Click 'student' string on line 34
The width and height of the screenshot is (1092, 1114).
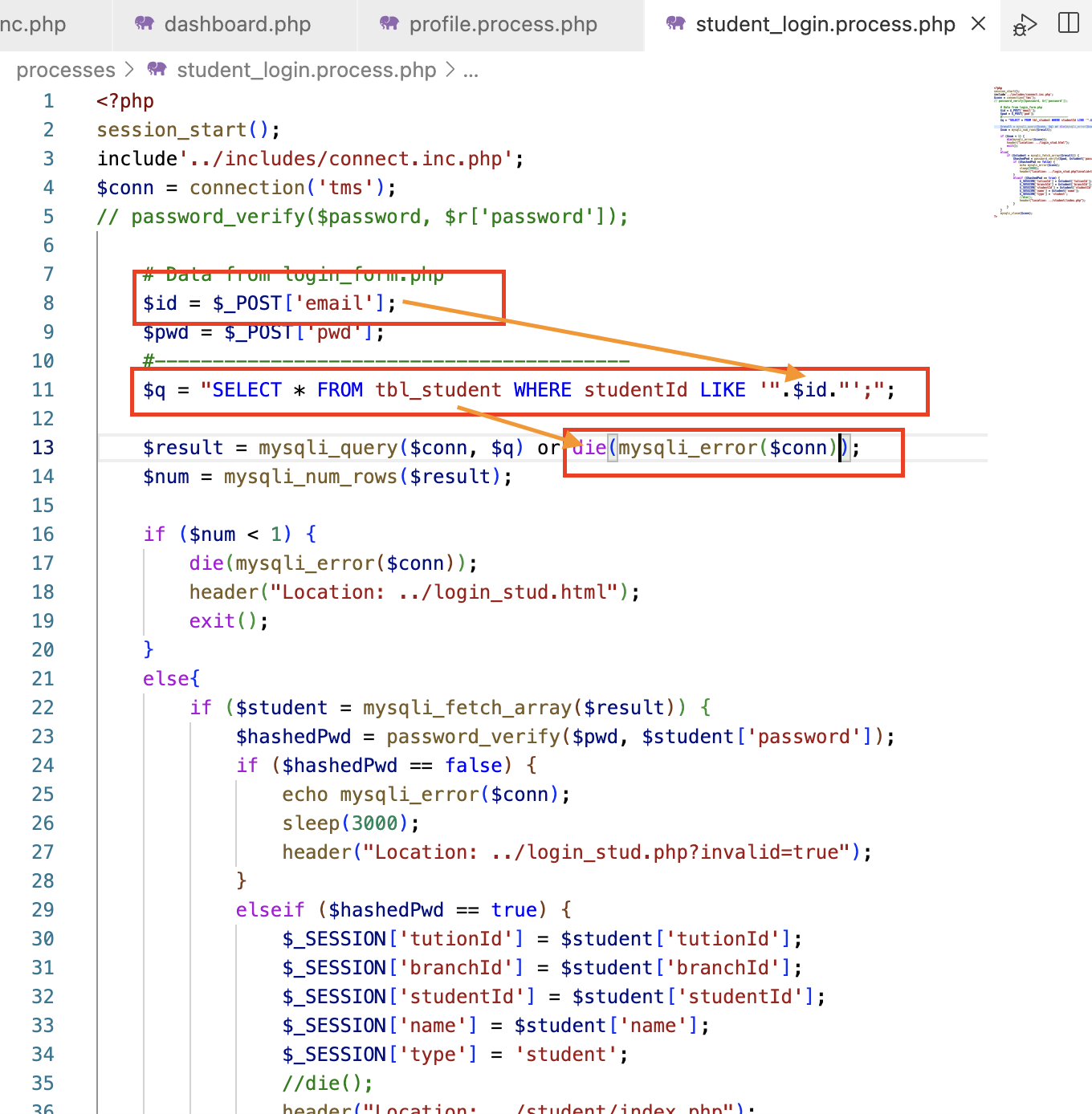pyautogui.click(x=565, y=1055)
